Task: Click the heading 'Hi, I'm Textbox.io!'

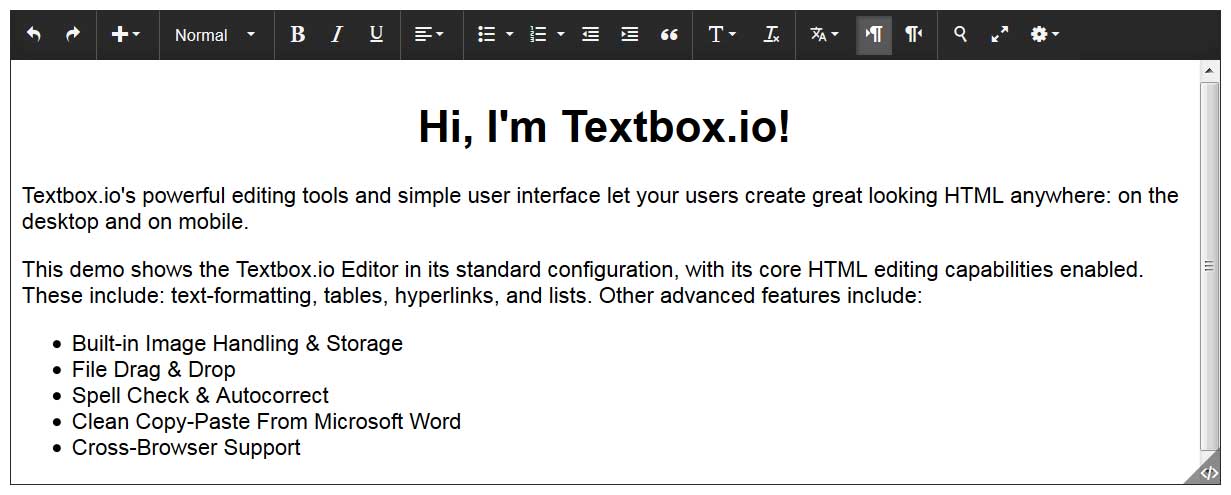Action: tap(604, 127)
